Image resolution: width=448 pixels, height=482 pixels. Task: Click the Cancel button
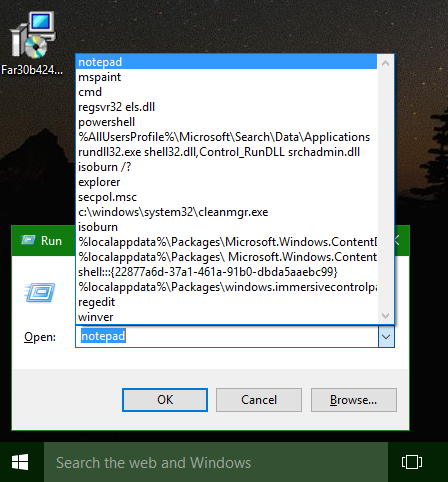pos(259,400)
